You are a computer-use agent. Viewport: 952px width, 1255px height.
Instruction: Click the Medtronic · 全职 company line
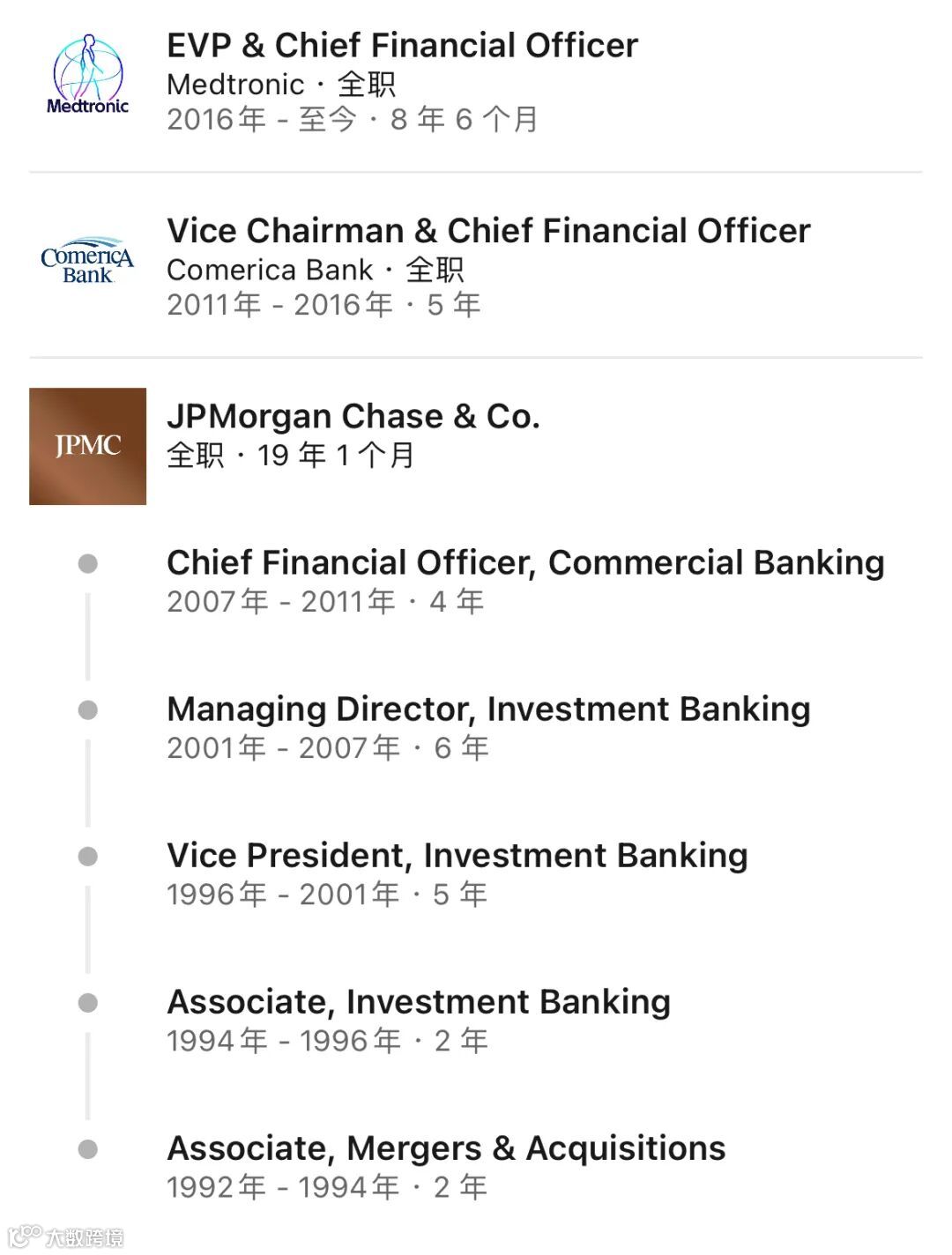point(280,85)
